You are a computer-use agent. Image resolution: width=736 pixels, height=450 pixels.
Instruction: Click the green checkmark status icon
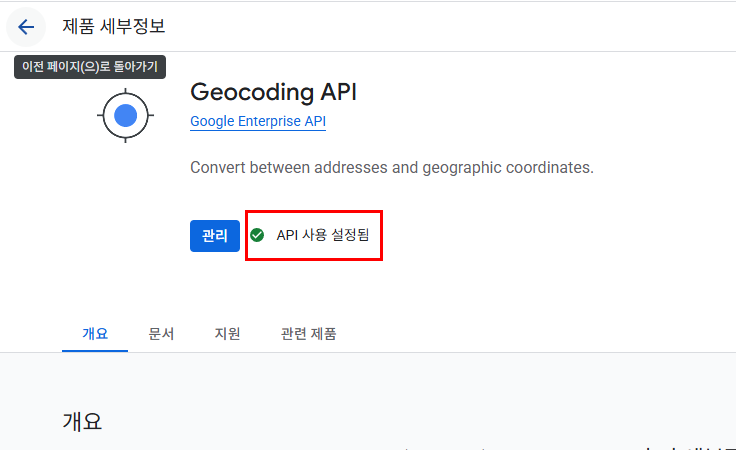point(257,235)
